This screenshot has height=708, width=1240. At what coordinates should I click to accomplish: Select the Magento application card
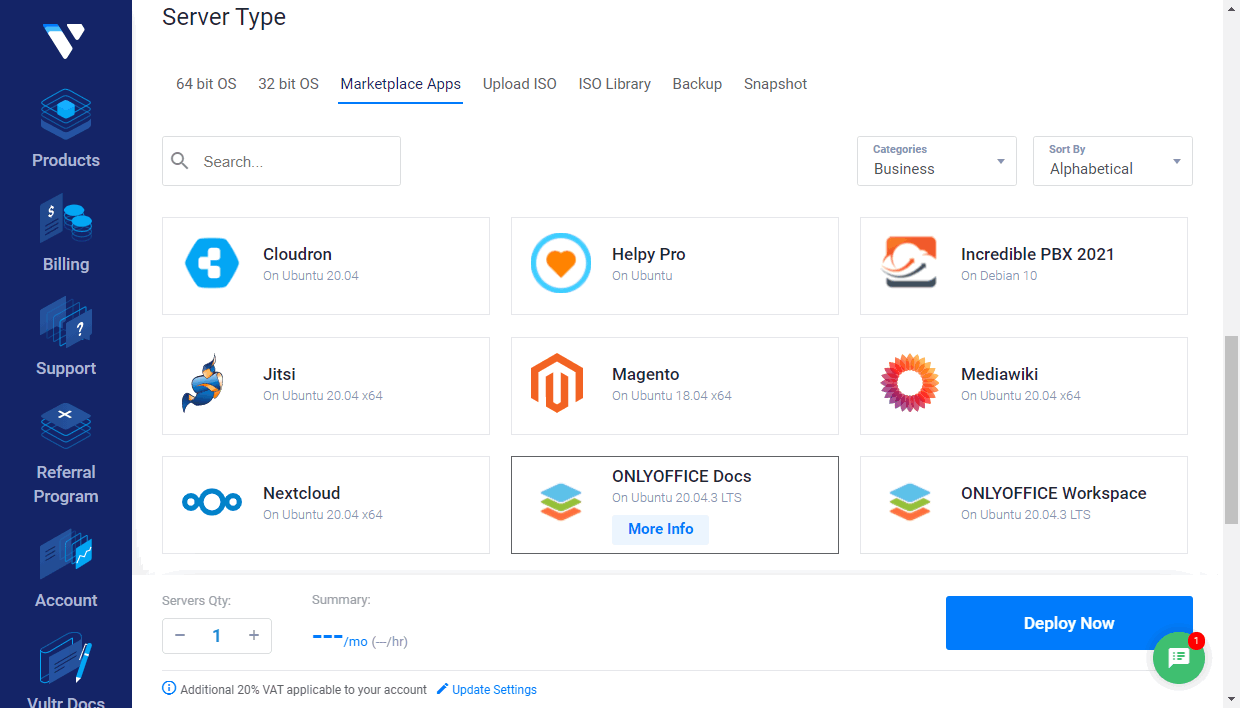click(674, 386)
